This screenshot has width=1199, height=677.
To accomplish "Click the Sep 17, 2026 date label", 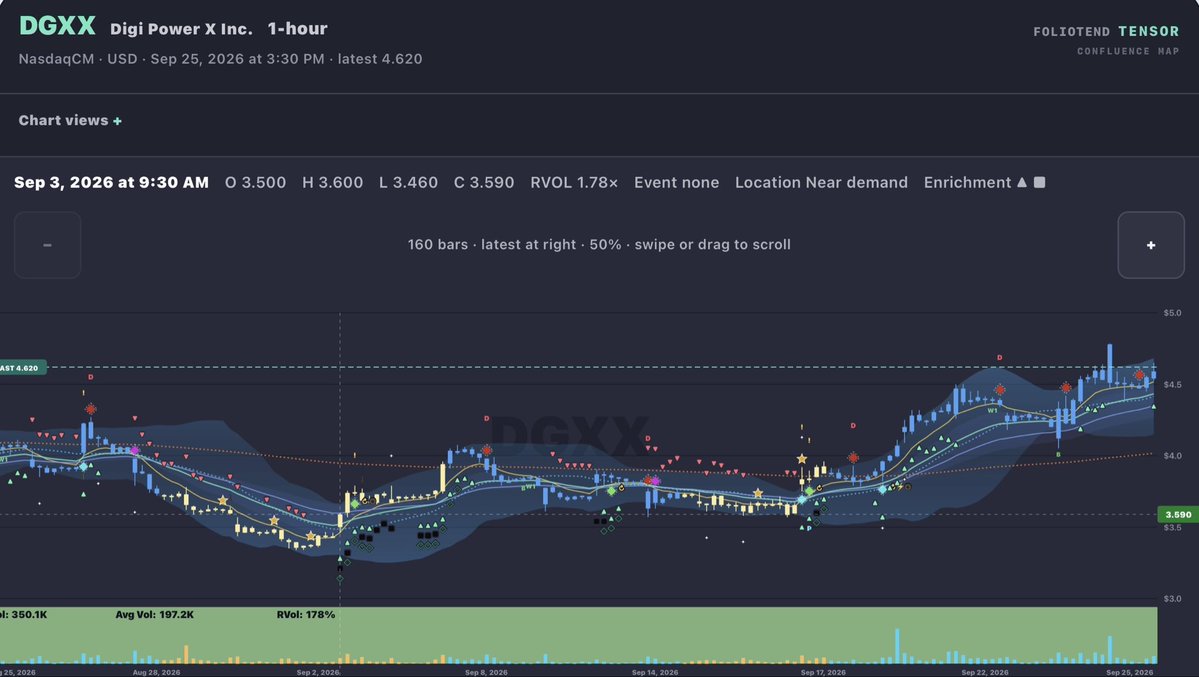I will tap(824, 672).
